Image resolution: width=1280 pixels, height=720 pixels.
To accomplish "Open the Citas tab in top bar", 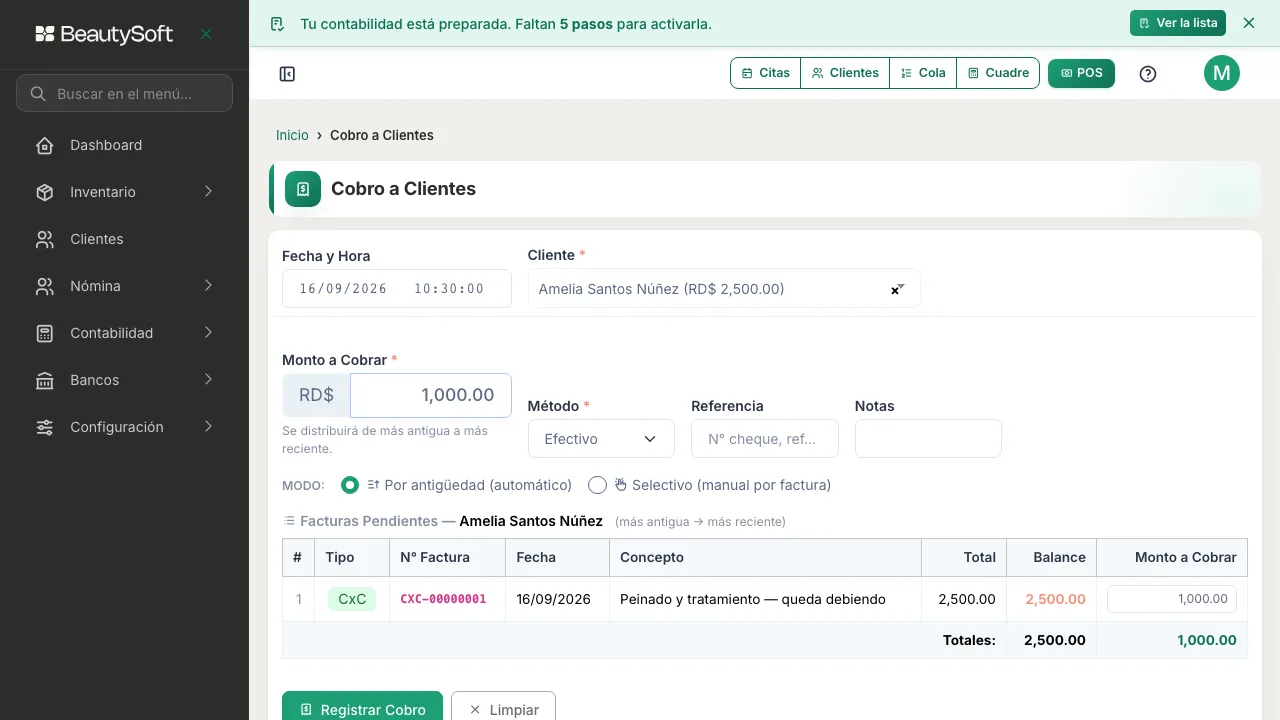I will 766,73.
